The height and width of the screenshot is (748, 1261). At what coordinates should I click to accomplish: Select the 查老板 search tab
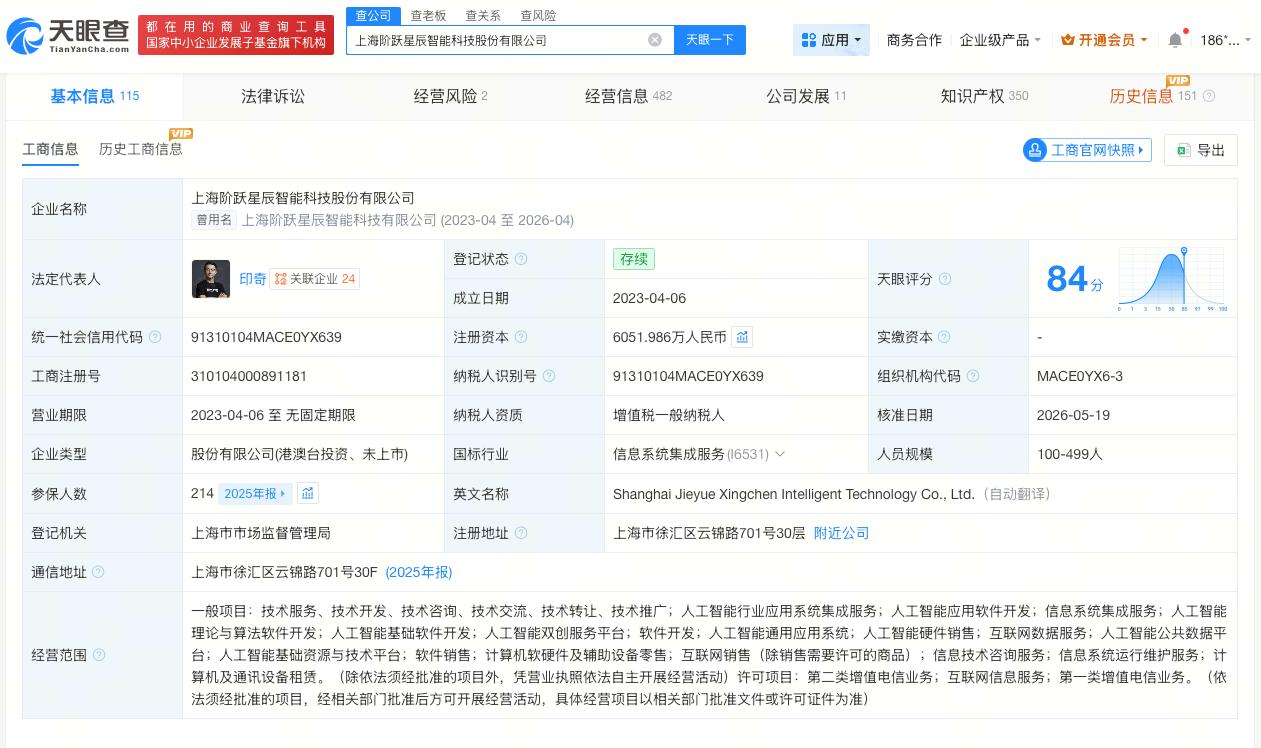click(428, 15)
